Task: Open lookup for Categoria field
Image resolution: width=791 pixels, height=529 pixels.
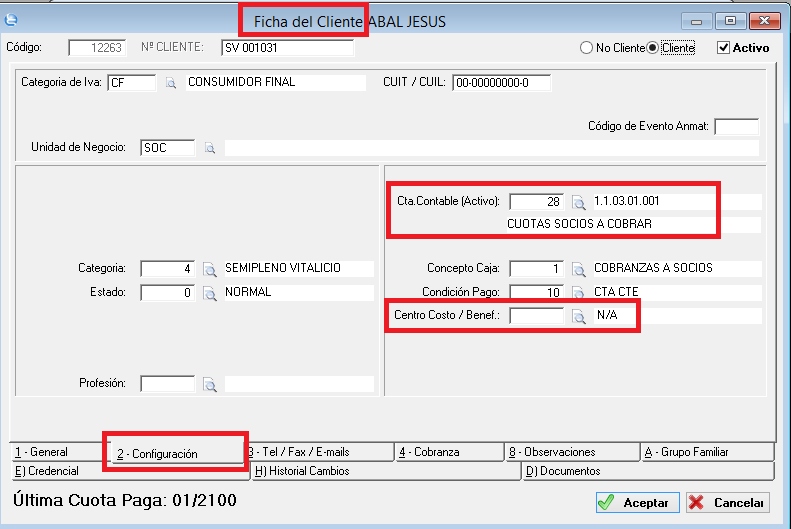Action: (210, 269)
